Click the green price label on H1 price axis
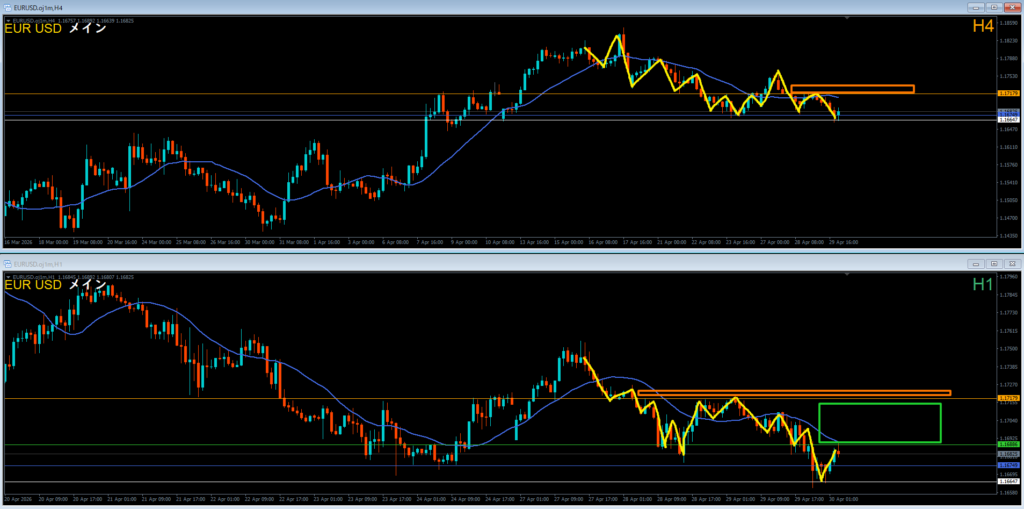Viewport: 1024px width, 509px height. [x=1009, y=444]
